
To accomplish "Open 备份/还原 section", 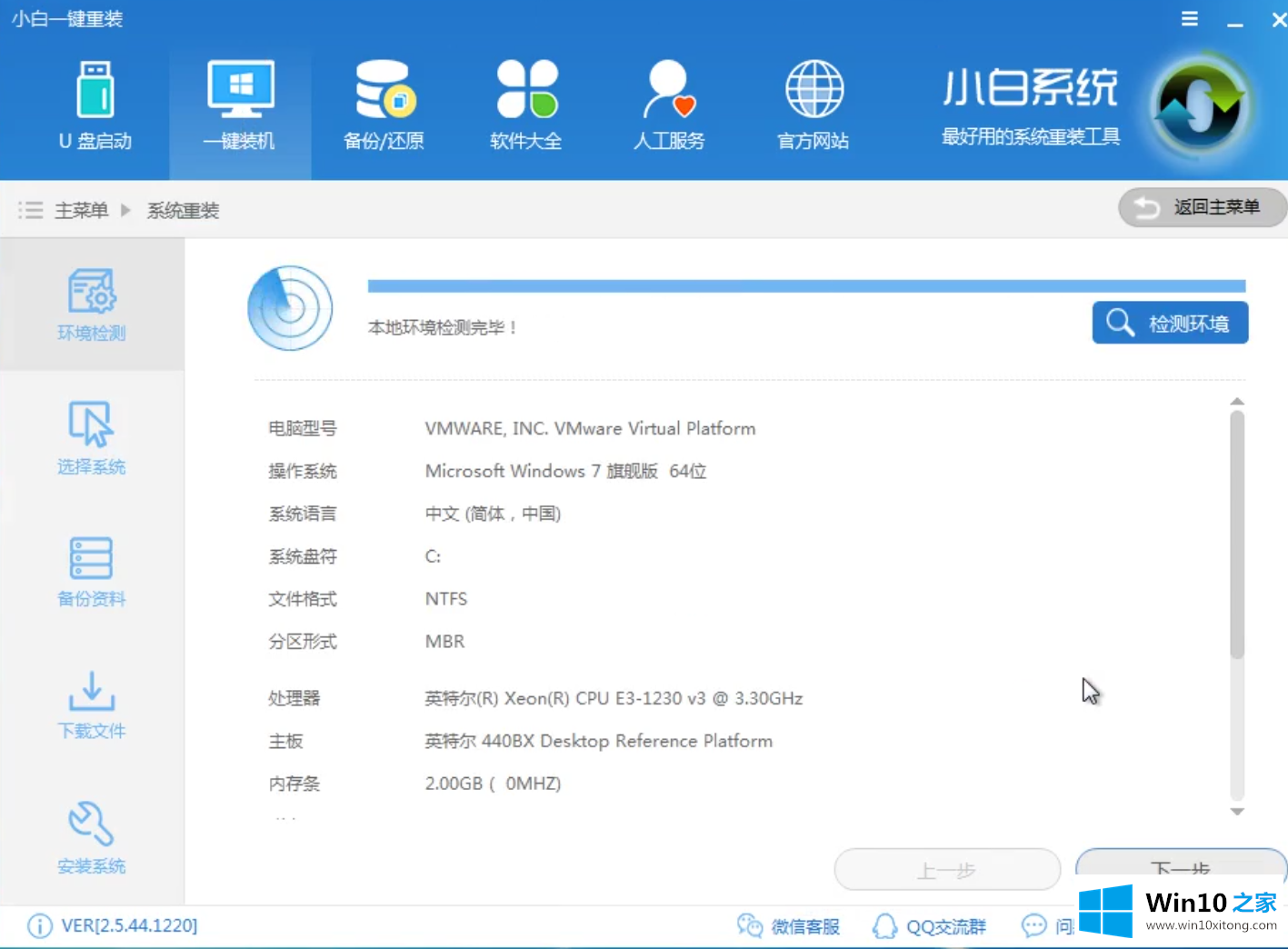I will coord(384,105).
